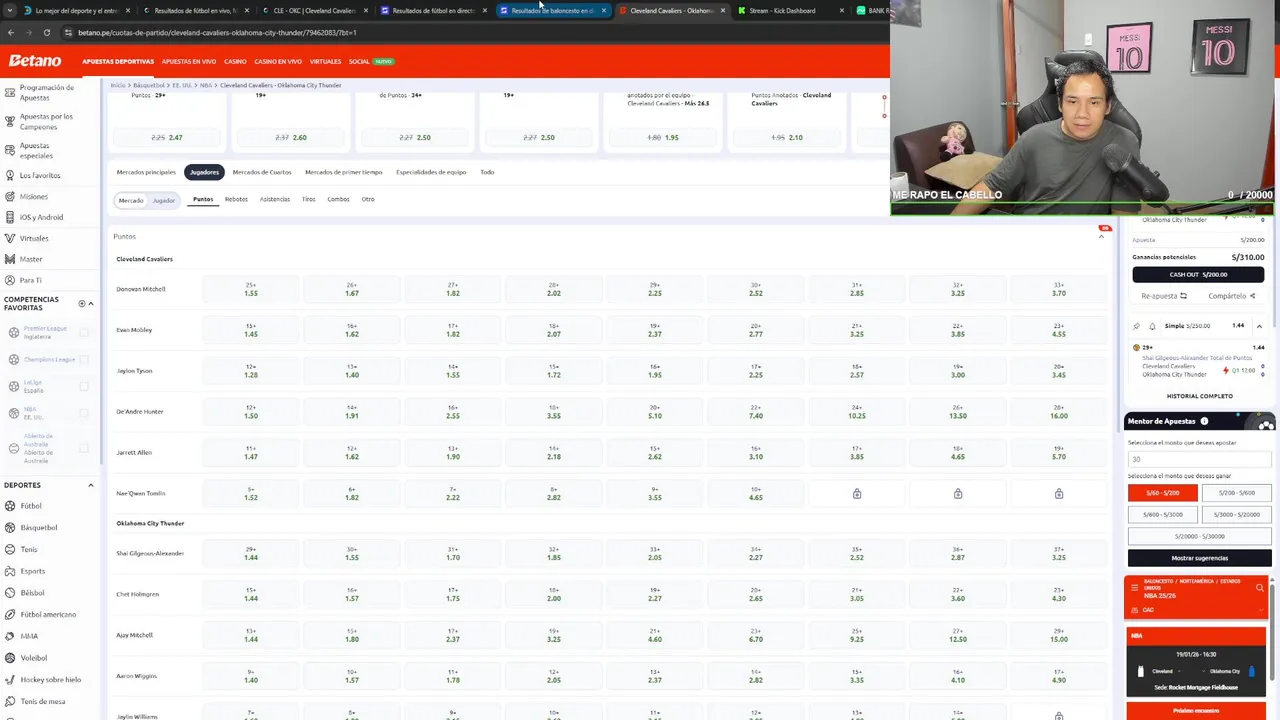Go back with the browser back arrow
This screenshot has width=1280, height=720.
(x=10, y=32)
